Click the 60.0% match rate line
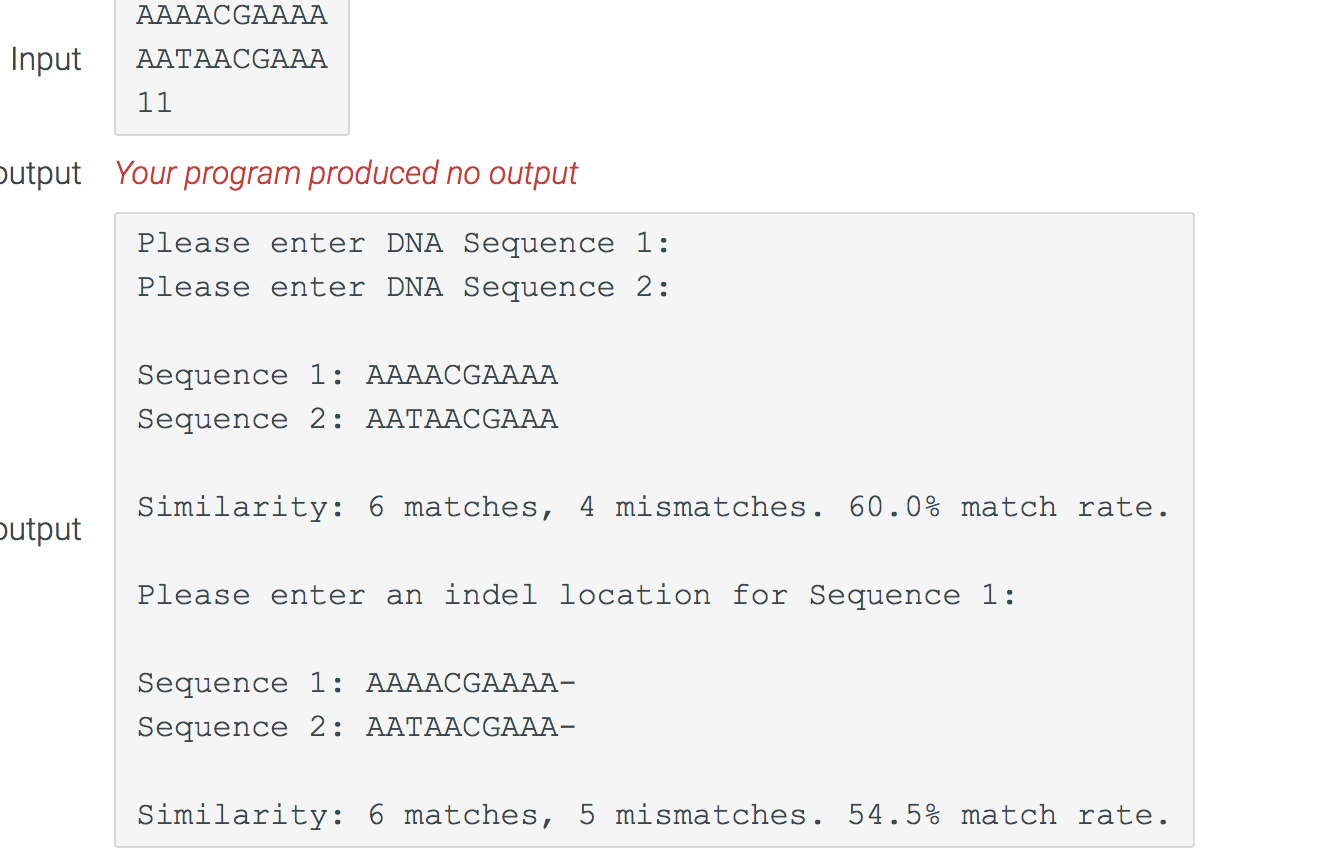 pyautogui.click(x=653, y=507)
